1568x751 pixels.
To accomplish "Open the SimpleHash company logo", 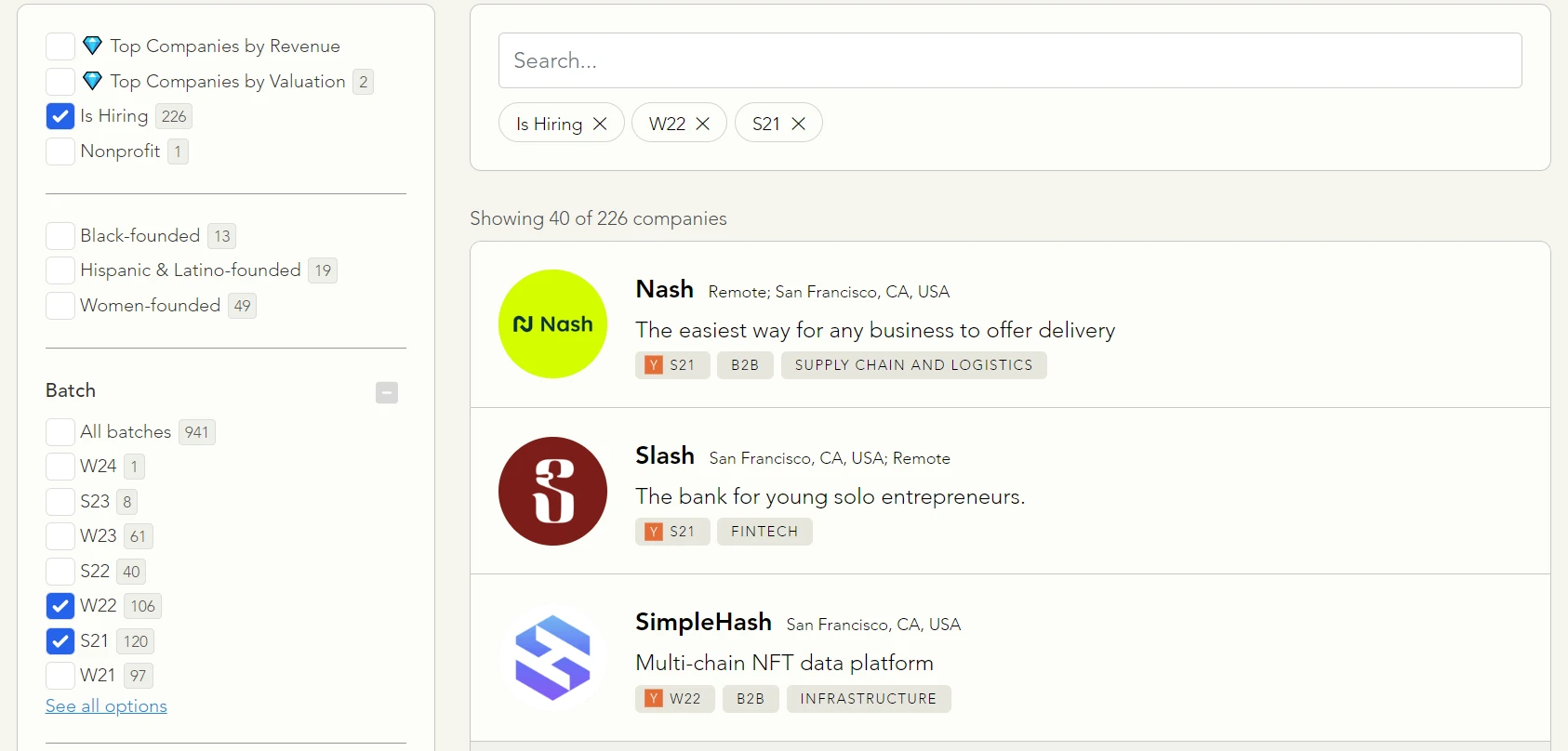I will pos(552,658).
